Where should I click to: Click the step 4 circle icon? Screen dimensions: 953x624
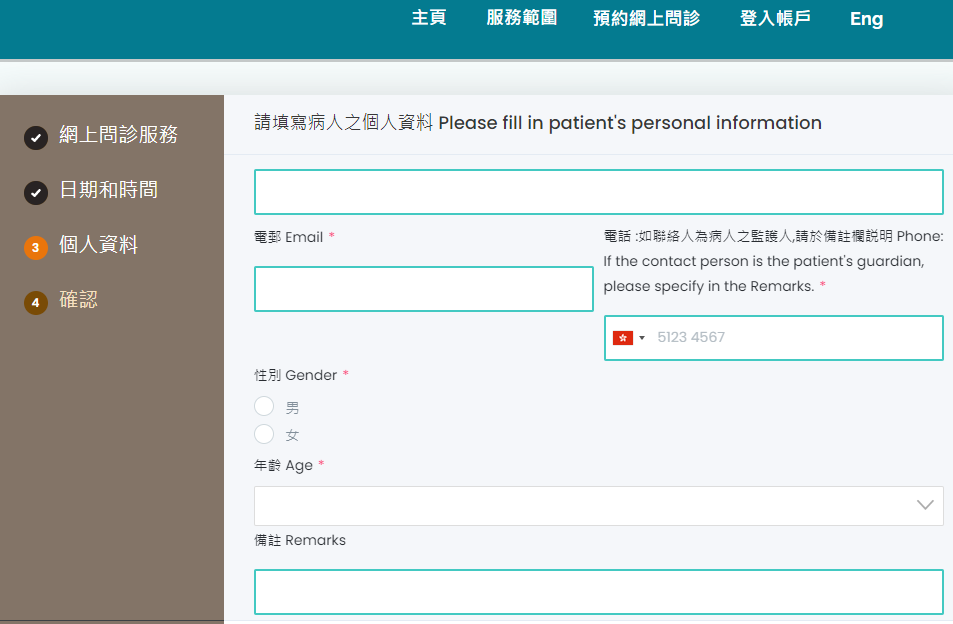(36, 303)
